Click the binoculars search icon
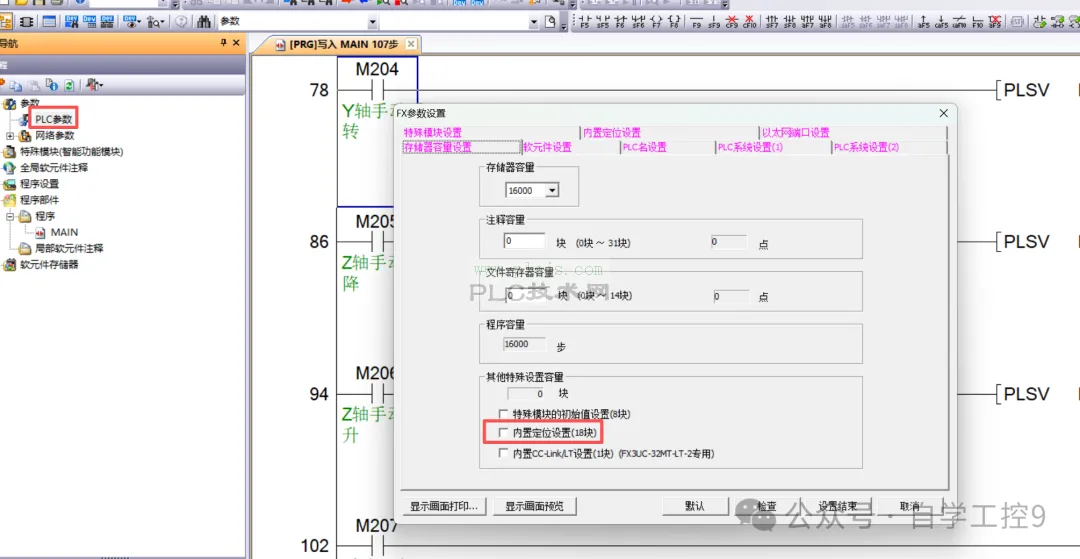 (x=203, y=21)
